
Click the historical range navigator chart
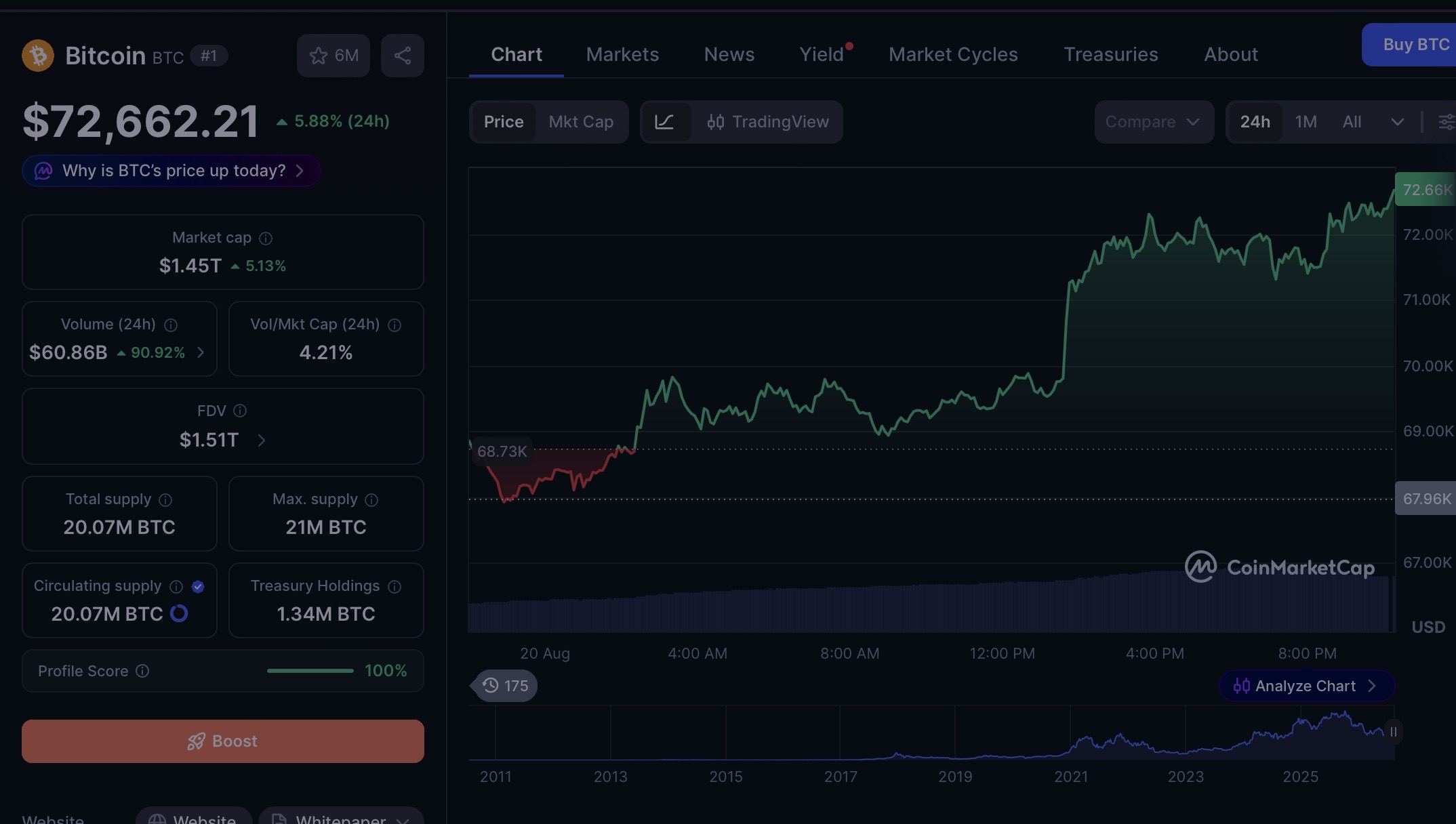pyautogui.click(x=931, y=733)
